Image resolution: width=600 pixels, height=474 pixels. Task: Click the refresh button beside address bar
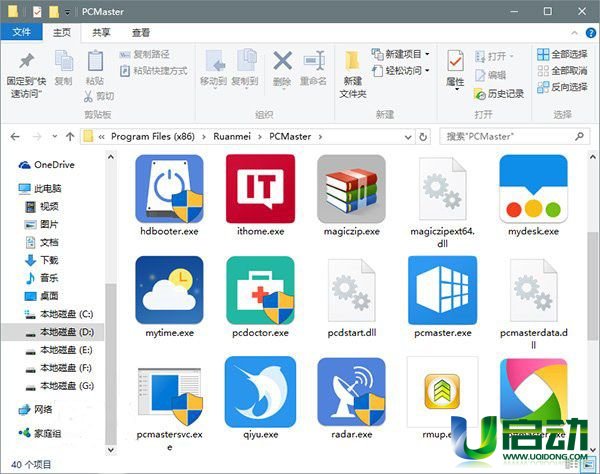(x=423, y=137)
